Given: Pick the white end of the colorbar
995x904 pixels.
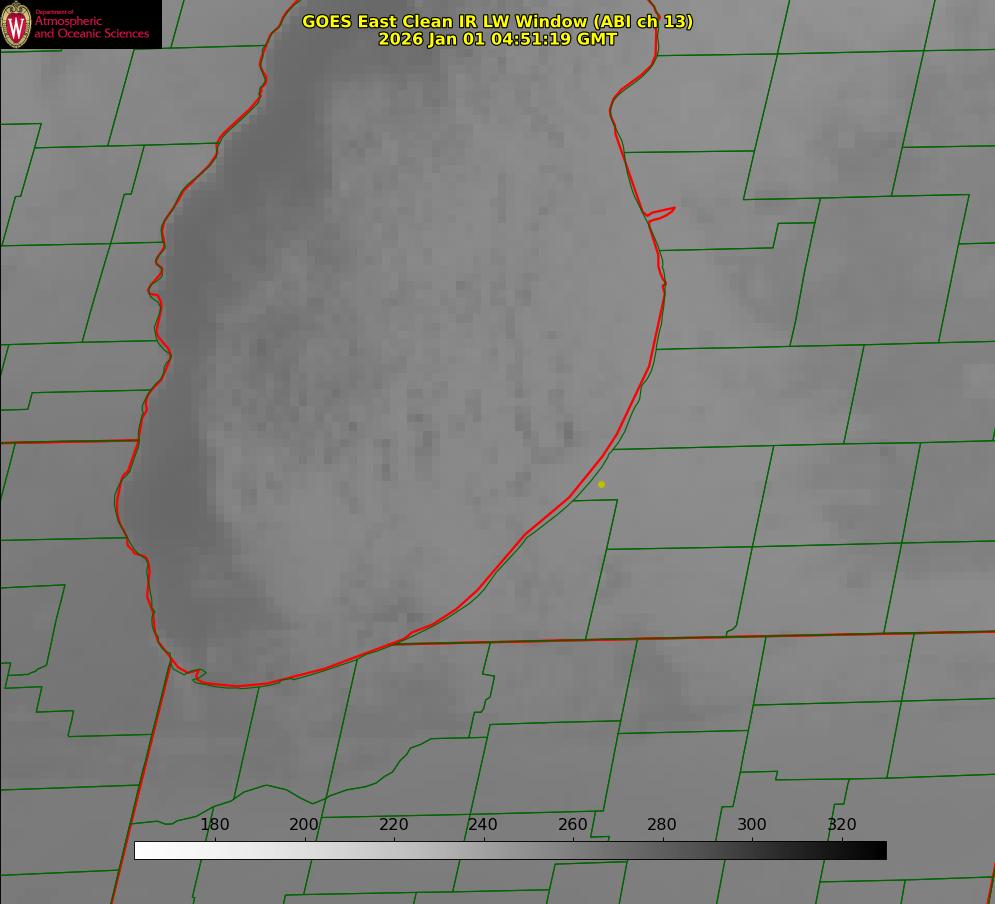Looking at the screenshot, I should click(x=140, y=850).
